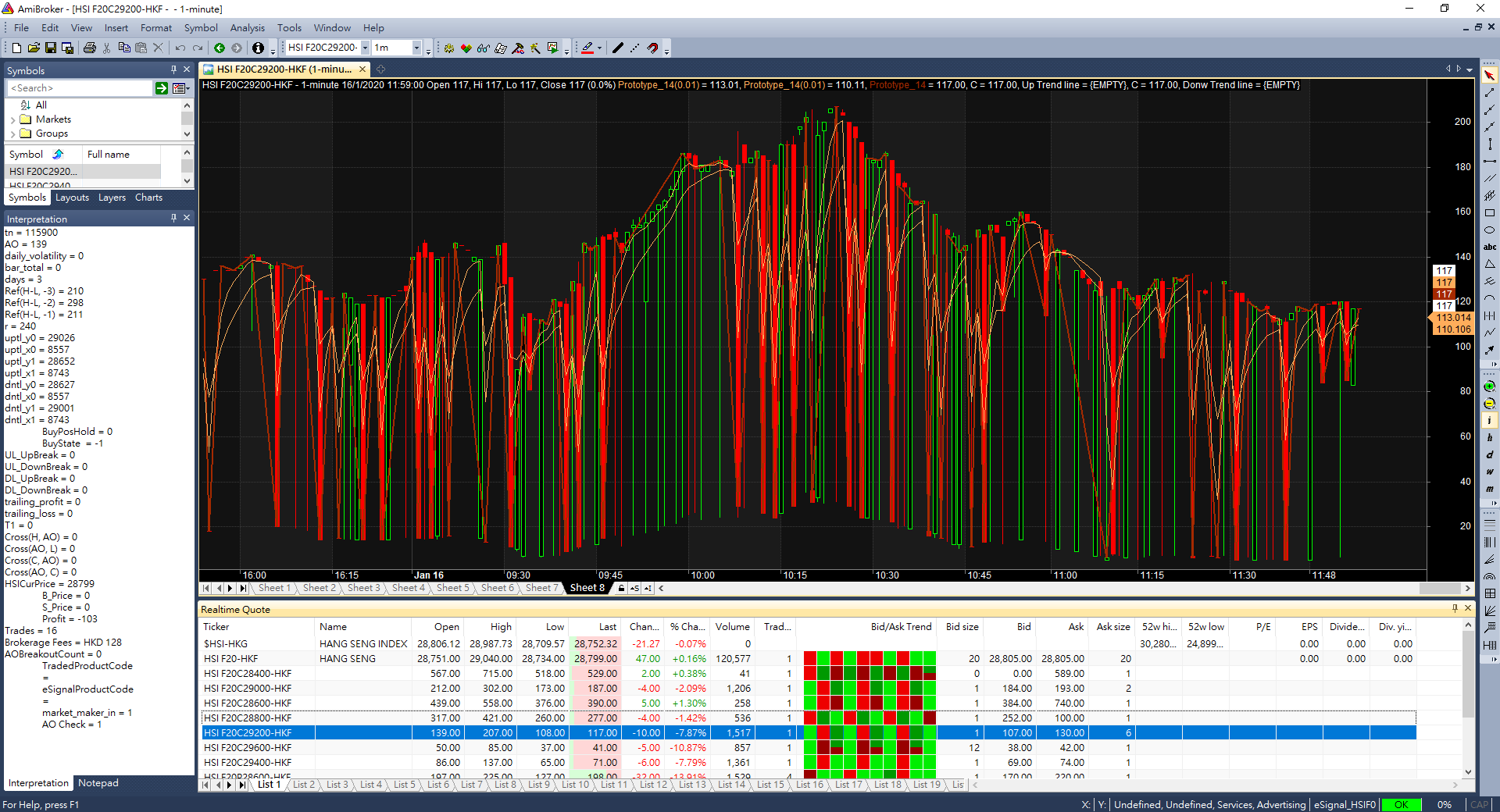Toggle daily 'd' interval button

pyautogui.click(x=1489, y=455)
